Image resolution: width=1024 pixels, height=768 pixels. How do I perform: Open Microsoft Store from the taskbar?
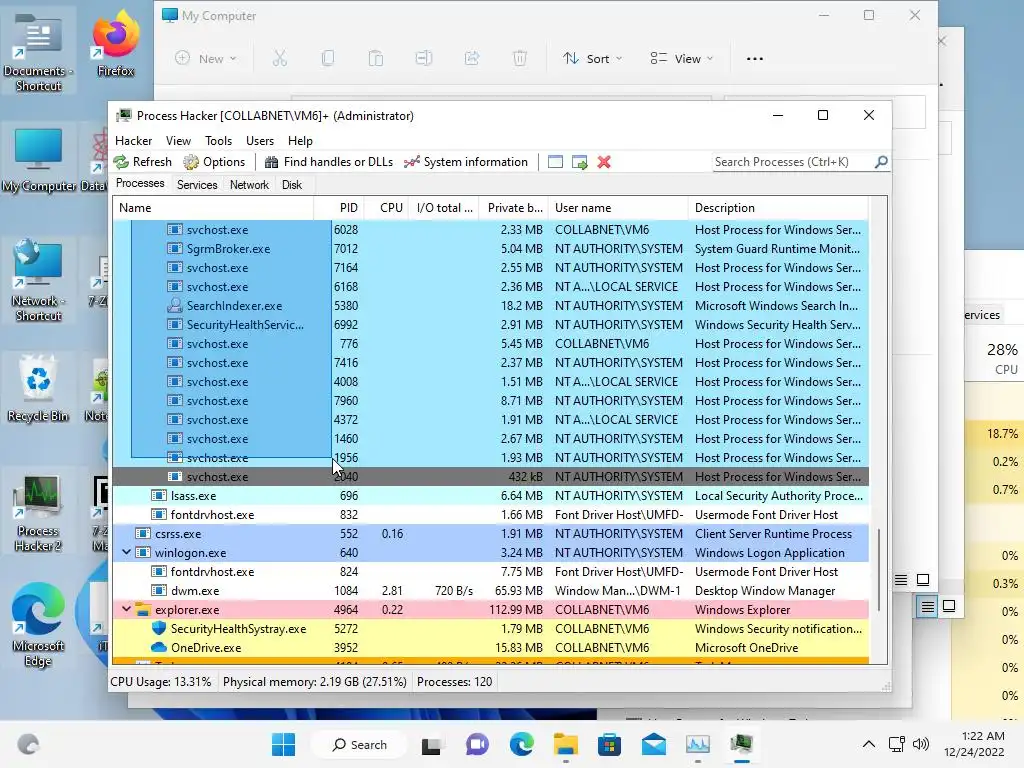[609, 744]
